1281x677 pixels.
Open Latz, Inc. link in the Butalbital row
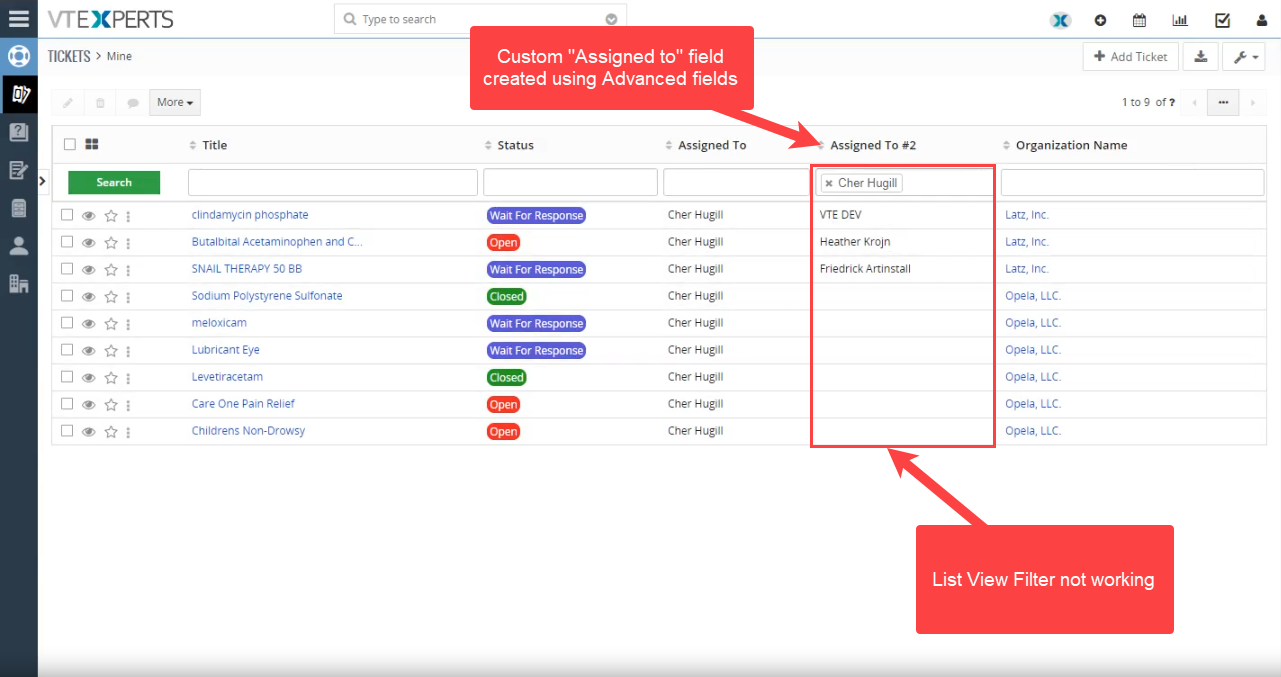(1027, 242)
